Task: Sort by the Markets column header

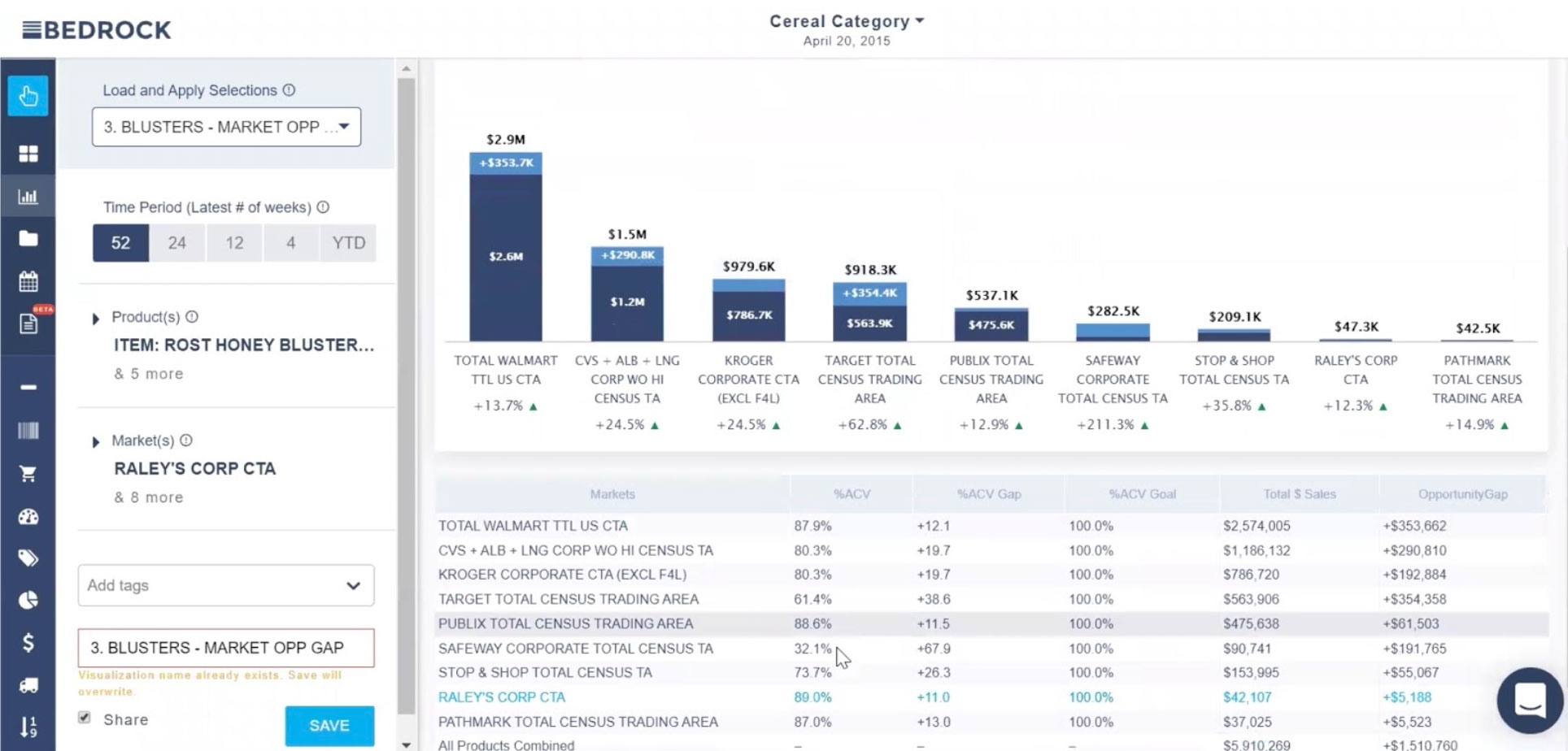Action: (612, 494)
